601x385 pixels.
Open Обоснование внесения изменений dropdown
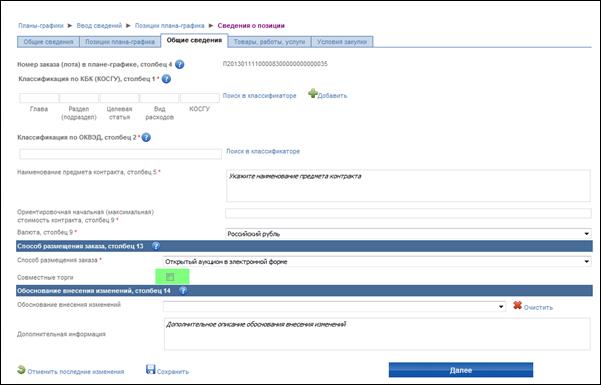334,307
